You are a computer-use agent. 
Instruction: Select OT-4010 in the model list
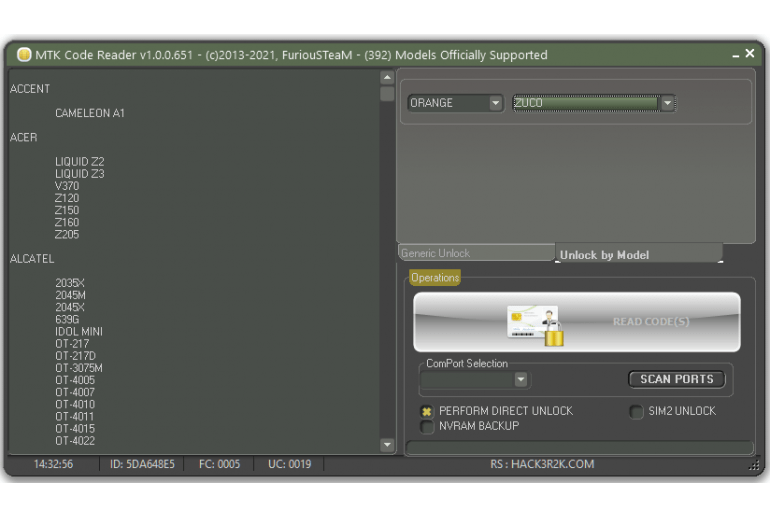coord(75,405)
